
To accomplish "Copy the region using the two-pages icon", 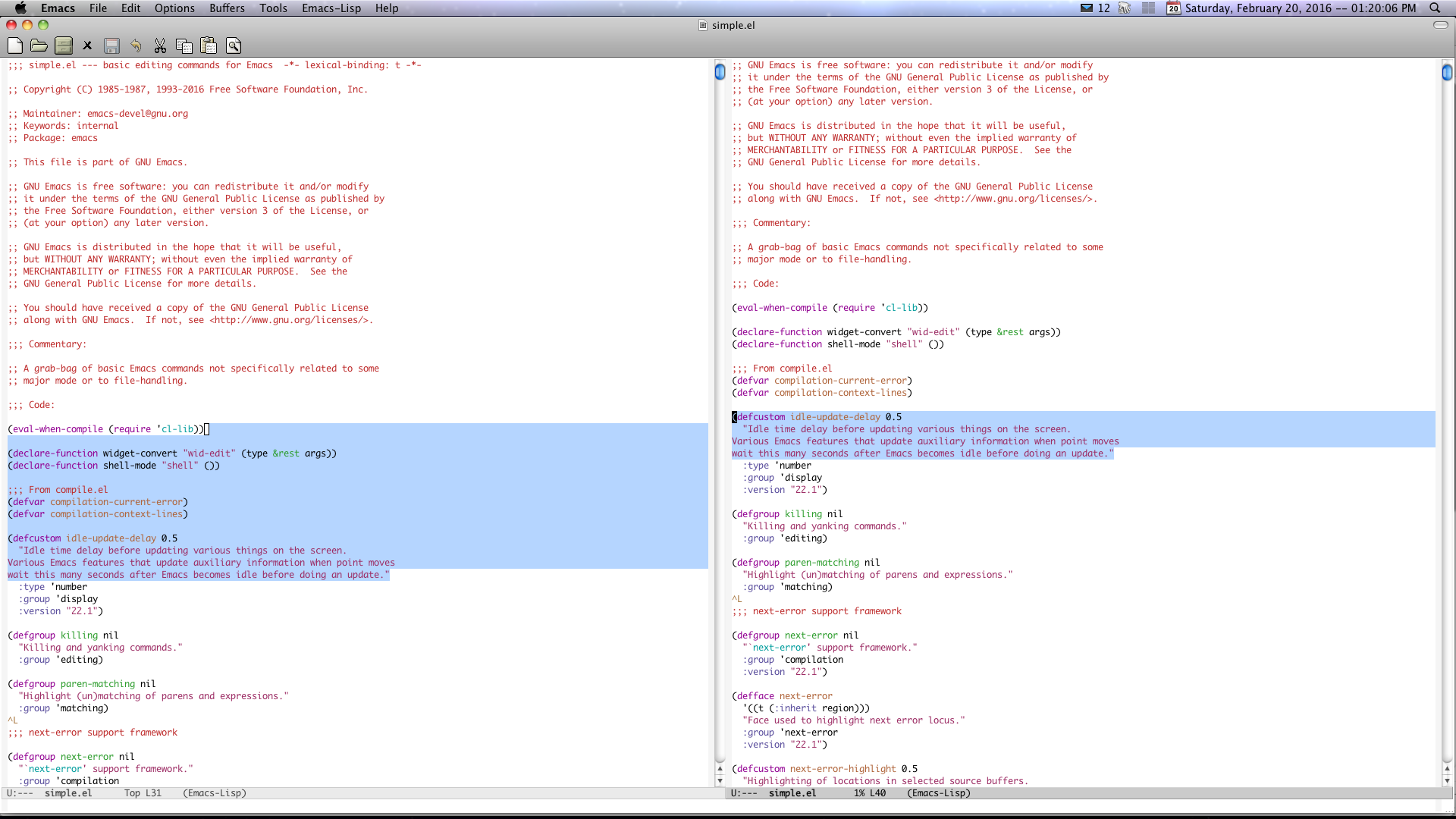I will [184, 45].
